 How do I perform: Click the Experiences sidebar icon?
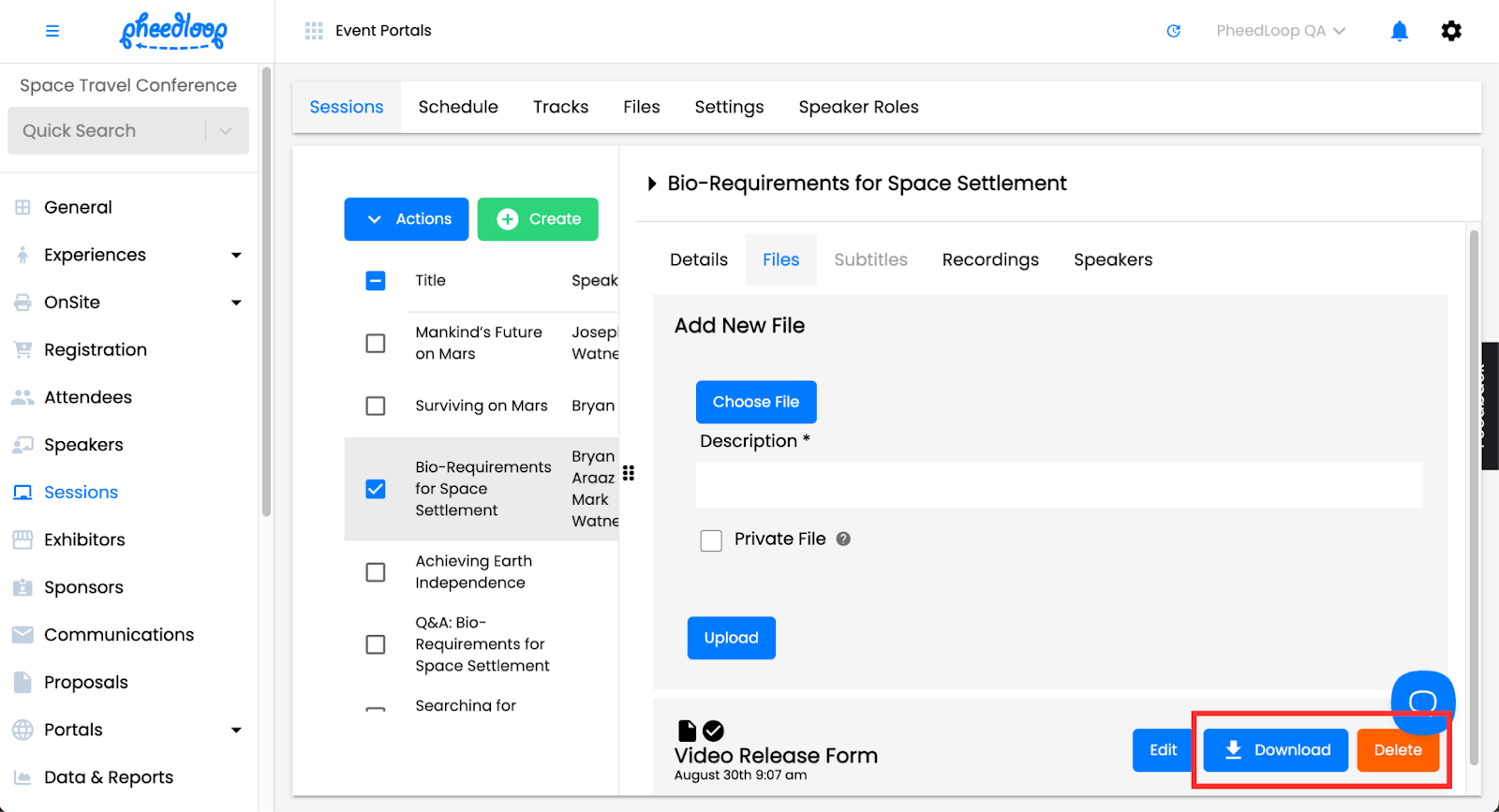point(22,255)
